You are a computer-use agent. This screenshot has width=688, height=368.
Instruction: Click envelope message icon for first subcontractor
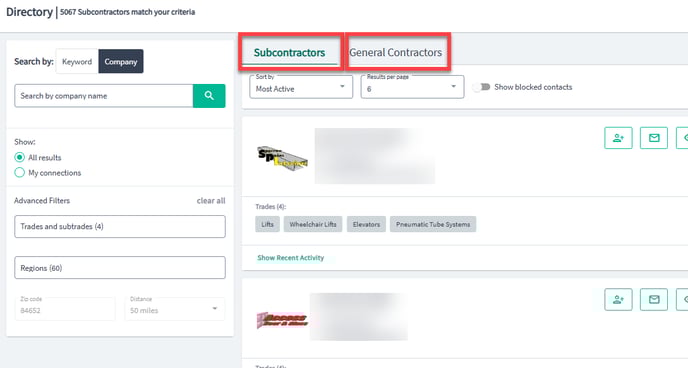coord(654,138)
